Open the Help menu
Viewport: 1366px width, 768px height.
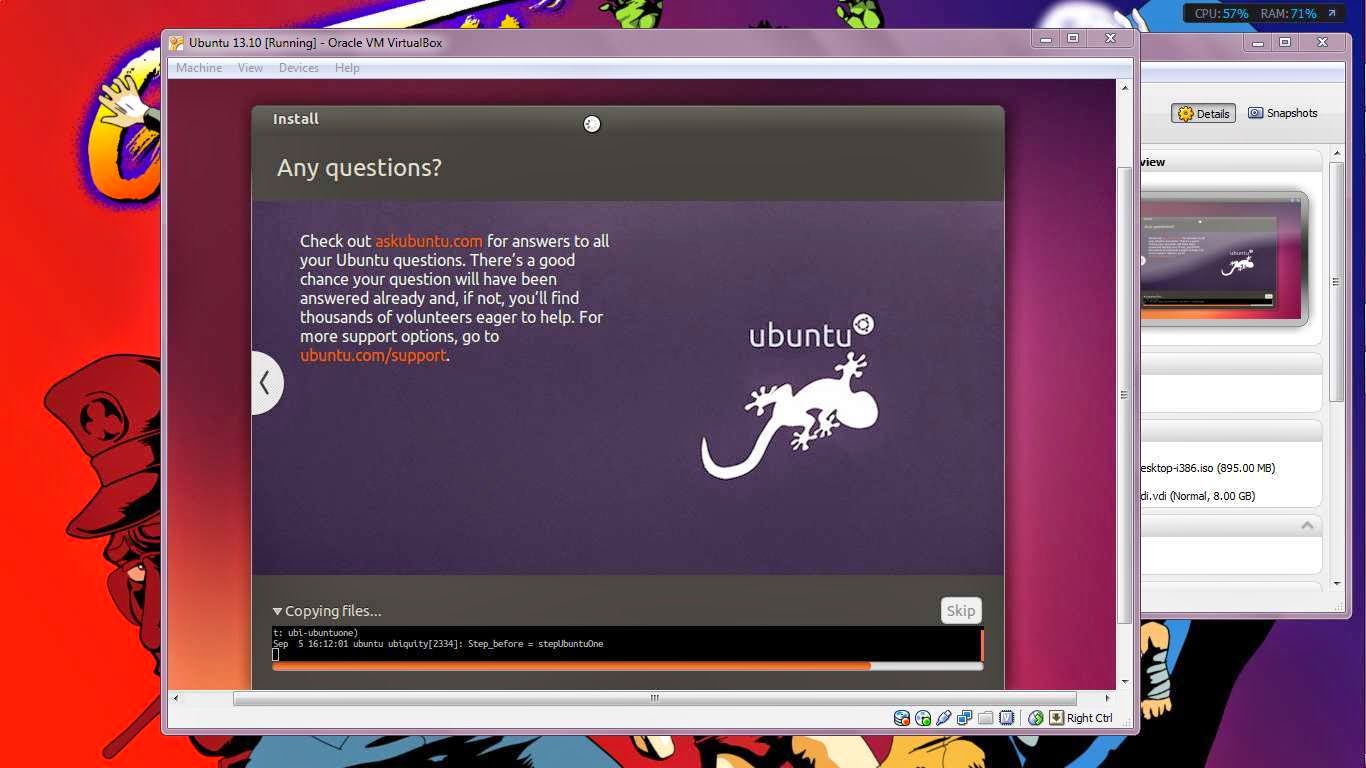347,68
